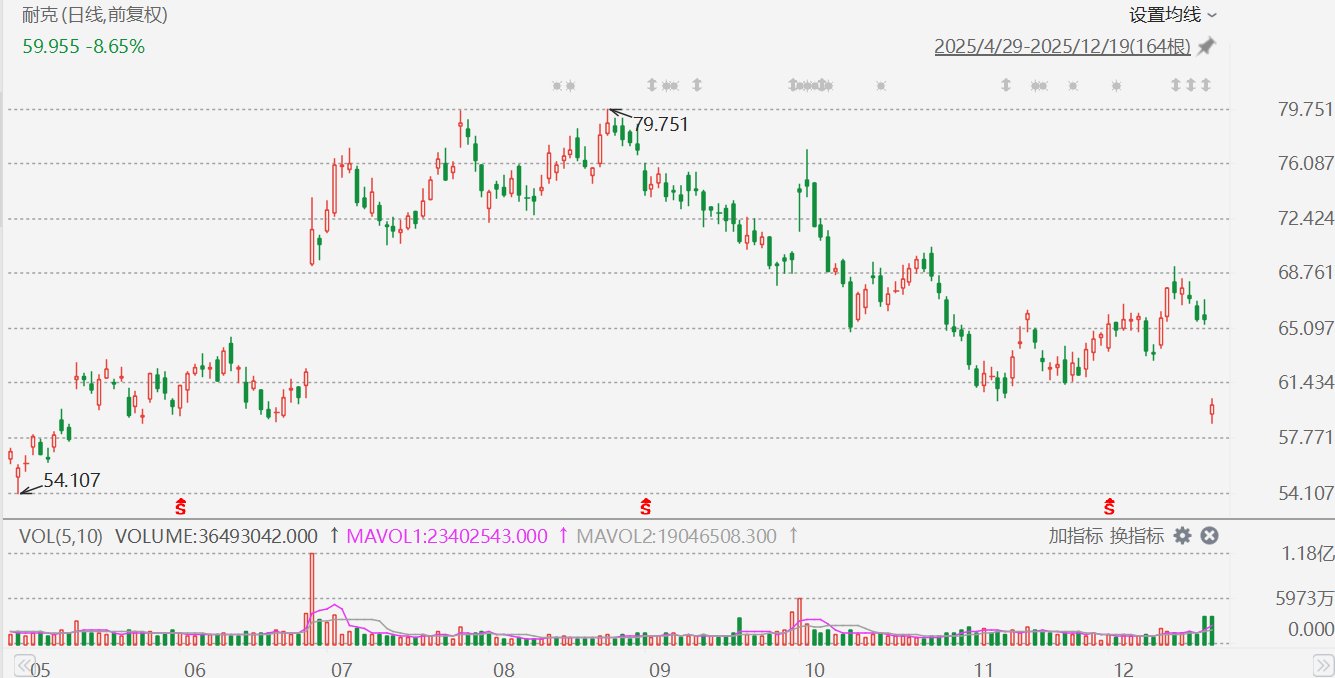The image size is (1335, 678).
Task: Click the 05 month label on the timeline
Action: coord(40,669)
